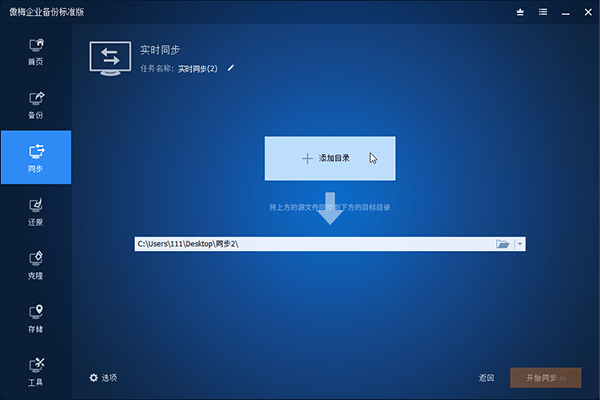
Task: Open the 首页 home page
Action: coord(35,50)
